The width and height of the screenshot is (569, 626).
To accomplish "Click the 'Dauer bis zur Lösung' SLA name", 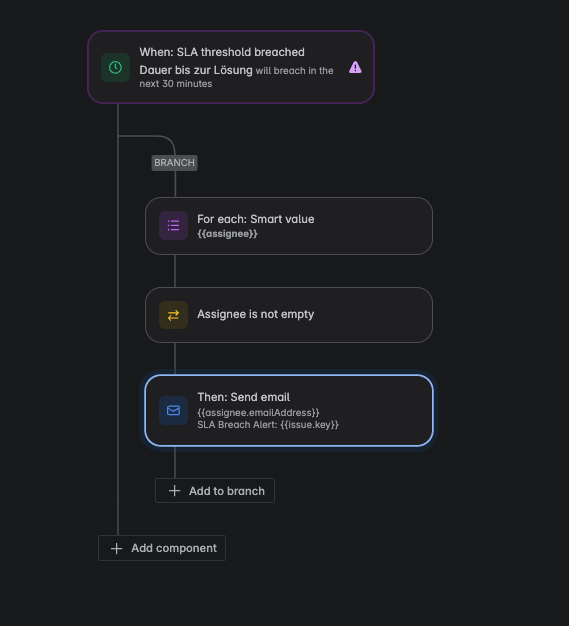I will pyautogui.click(x=196, y=70).
